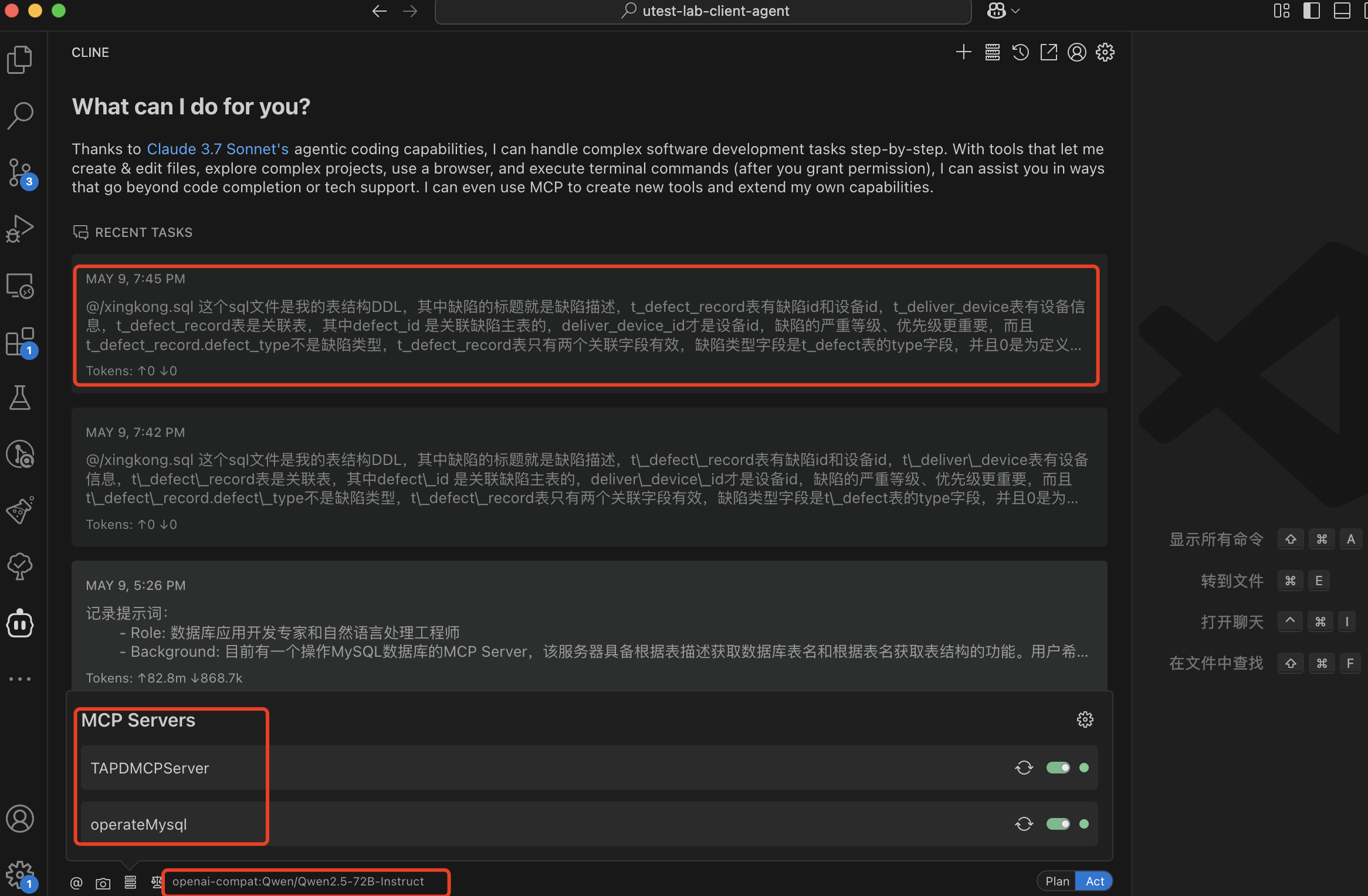Toggle TAPDMCPServer enabled switch
Viewport: 1368px width, 896px height.
pos(1058,768)
